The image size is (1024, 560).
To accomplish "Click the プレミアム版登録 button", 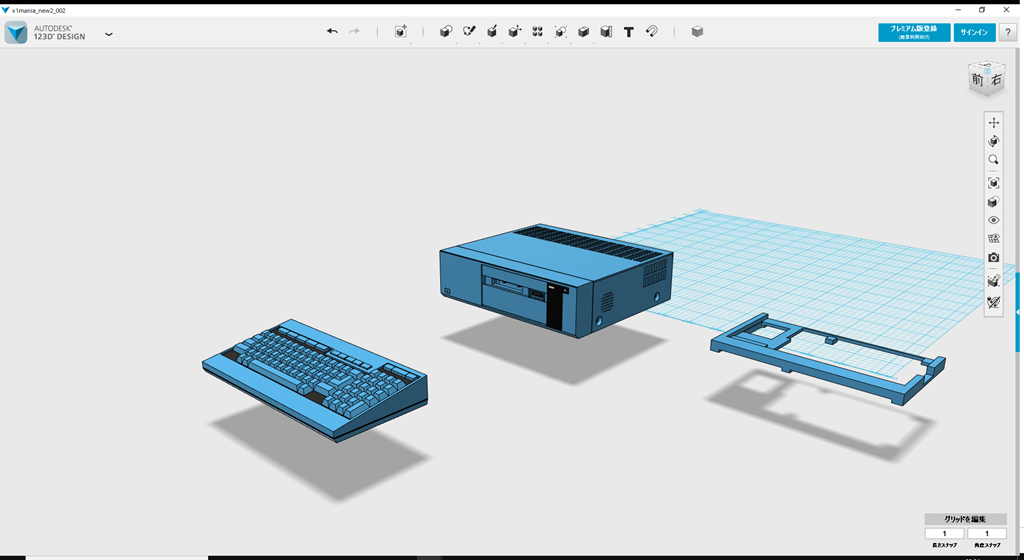I will 914,32.
